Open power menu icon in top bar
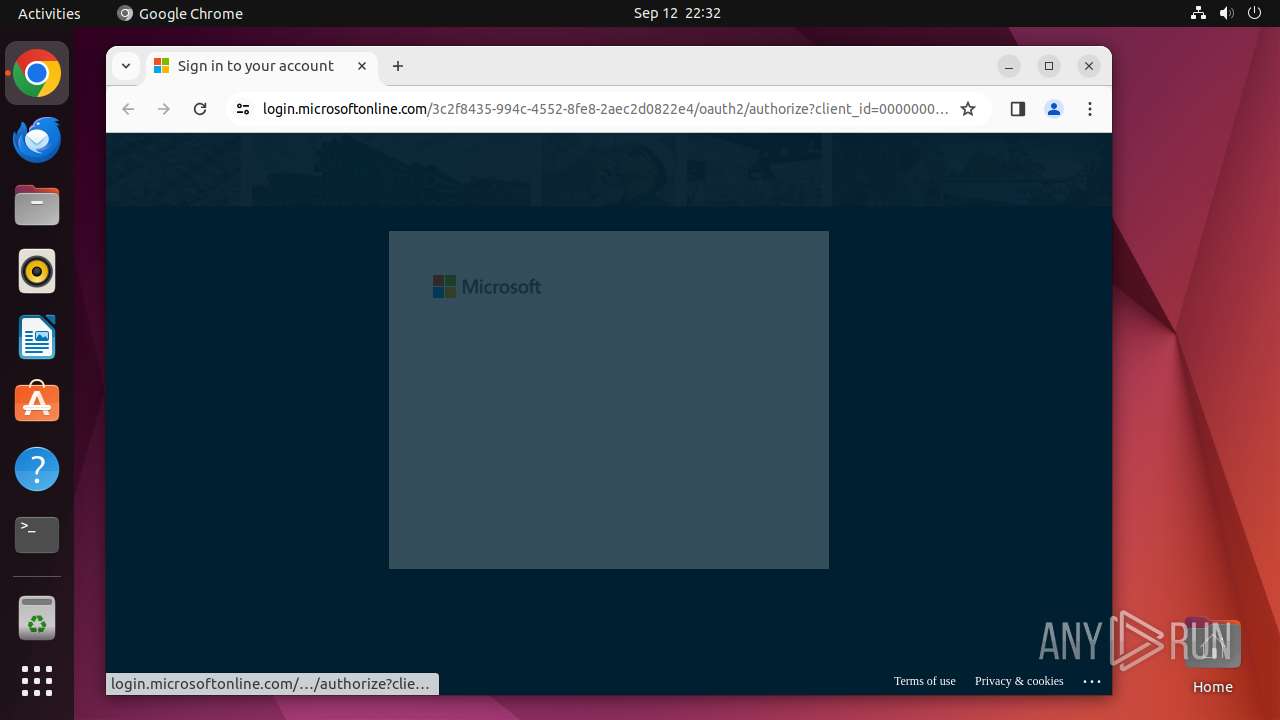Image resolution: width=1280 pixels, height=720 pixels. pos(1254,13)
